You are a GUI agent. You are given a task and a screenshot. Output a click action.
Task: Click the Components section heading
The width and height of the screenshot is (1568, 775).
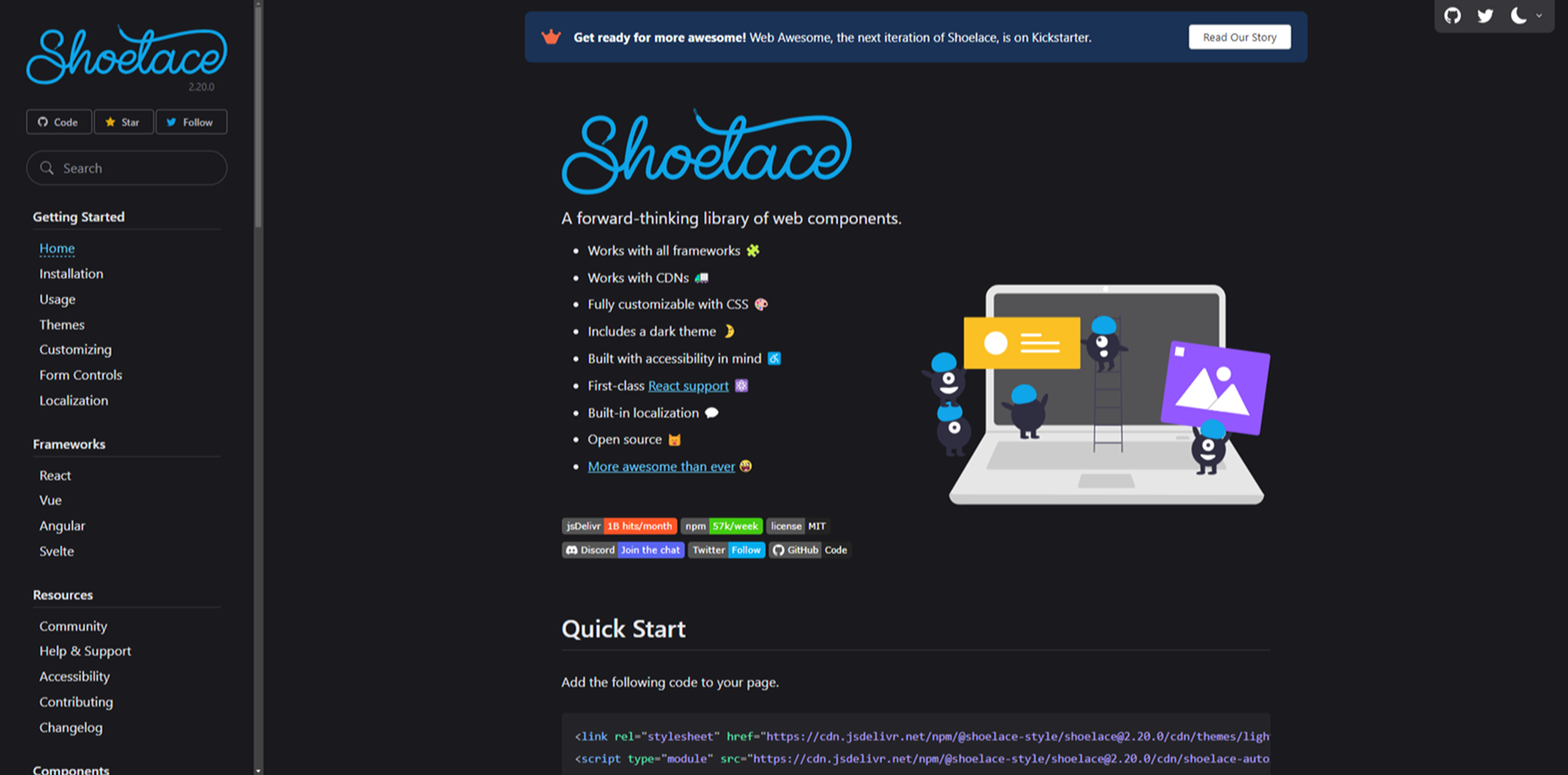71,769
